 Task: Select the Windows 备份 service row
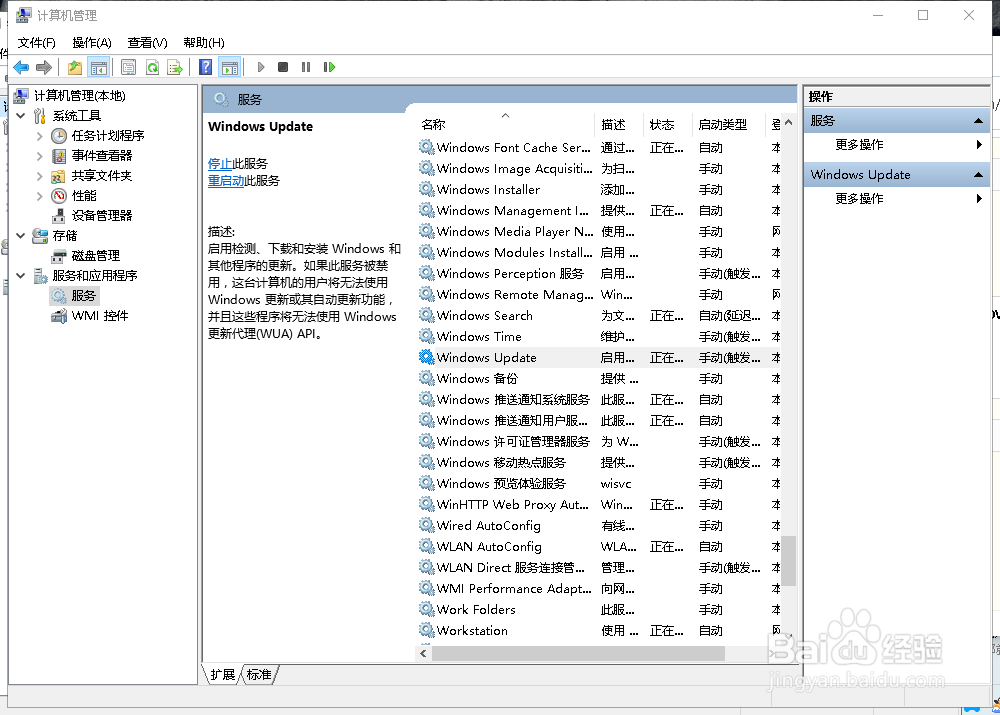[x=599, y=379]
